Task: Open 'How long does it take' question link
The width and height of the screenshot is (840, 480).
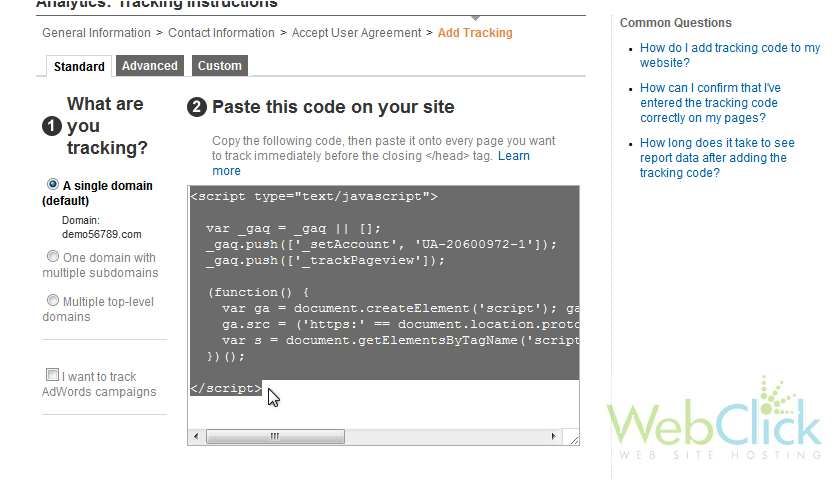Action: tap(717, 158)
